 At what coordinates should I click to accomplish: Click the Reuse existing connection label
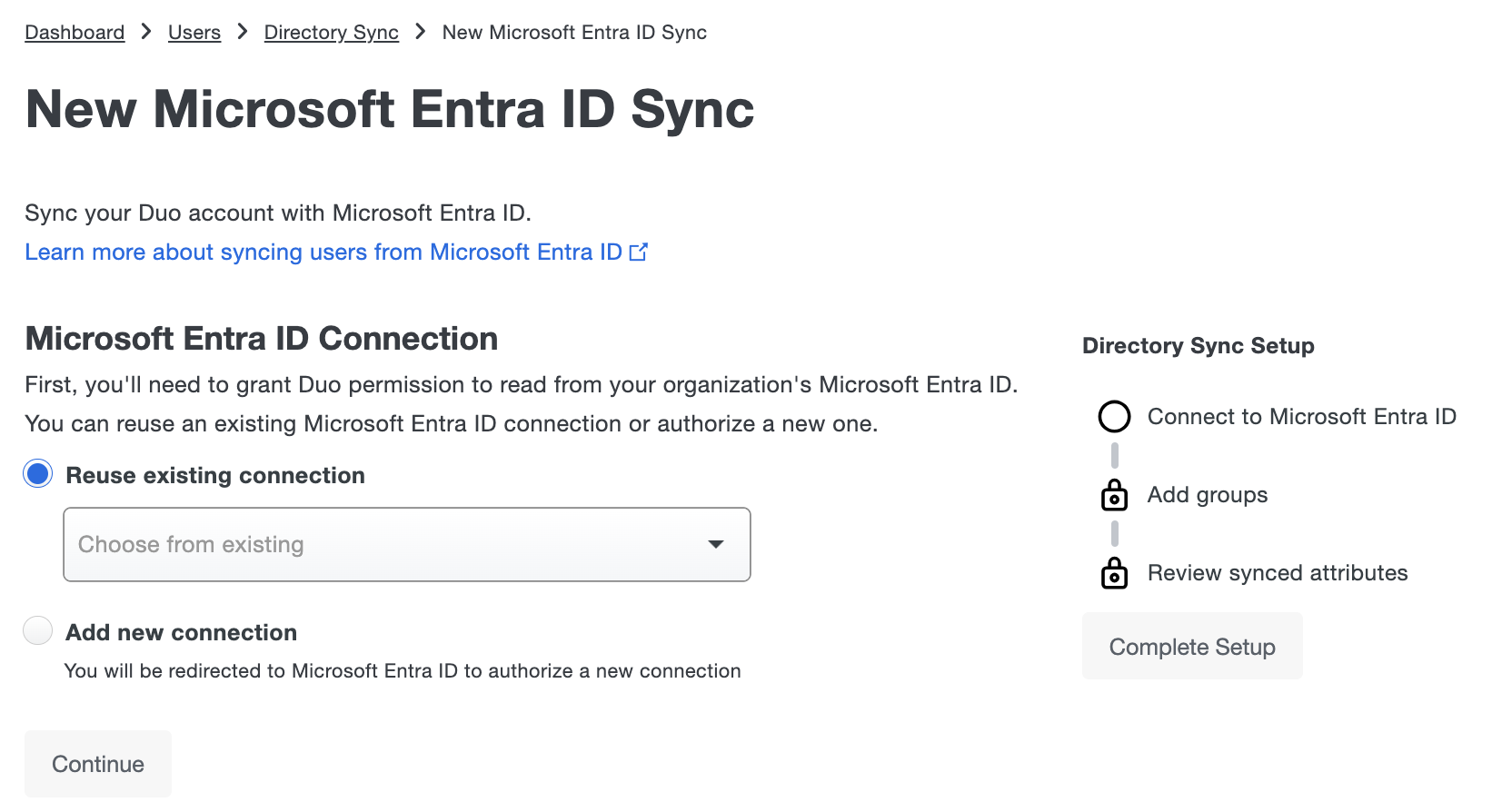(x=215, y=475)
